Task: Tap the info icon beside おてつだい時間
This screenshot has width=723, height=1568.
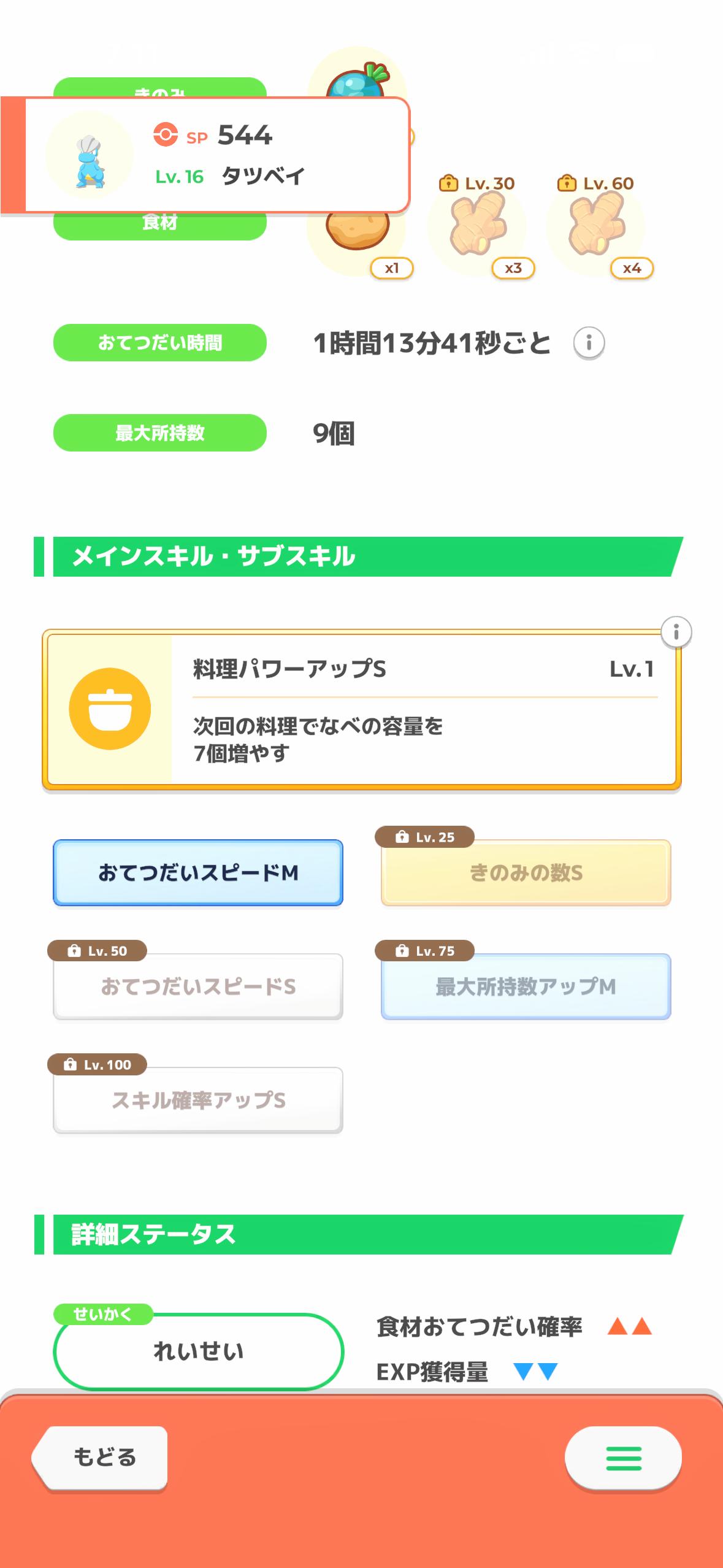Action: click(589, 342)
